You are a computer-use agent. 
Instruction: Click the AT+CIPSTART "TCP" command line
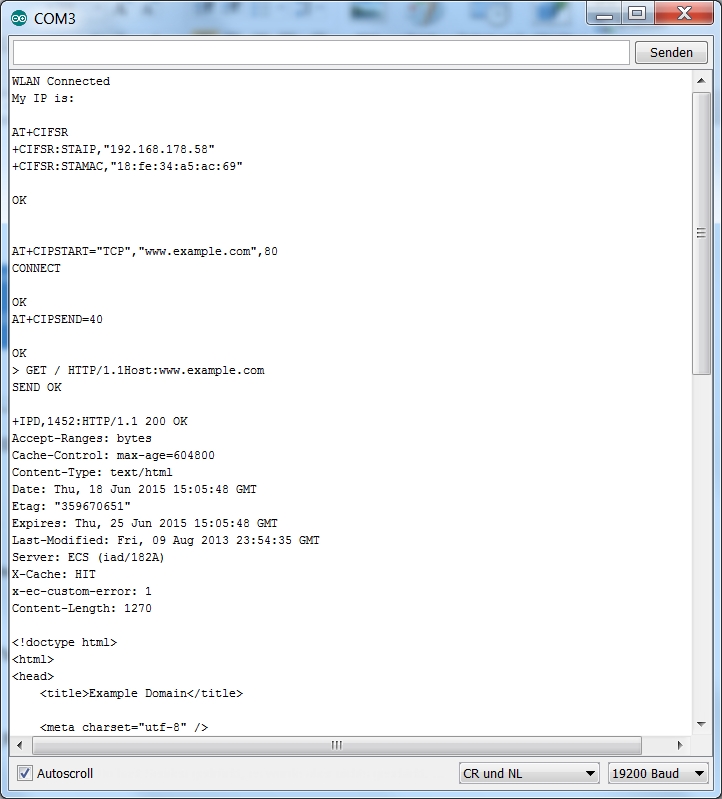[145, 251]
